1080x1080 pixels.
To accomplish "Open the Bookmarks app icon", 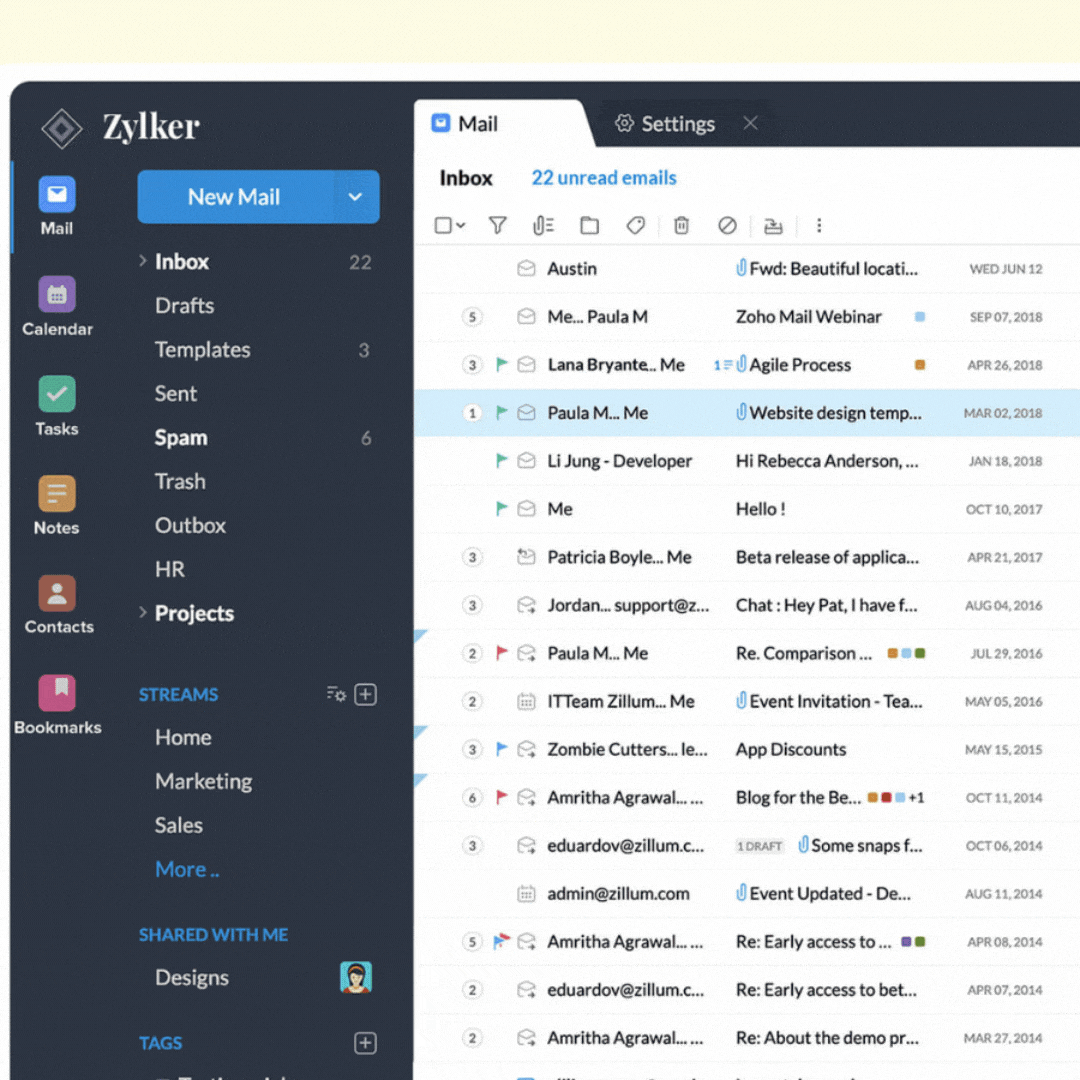I will (57, 692).
